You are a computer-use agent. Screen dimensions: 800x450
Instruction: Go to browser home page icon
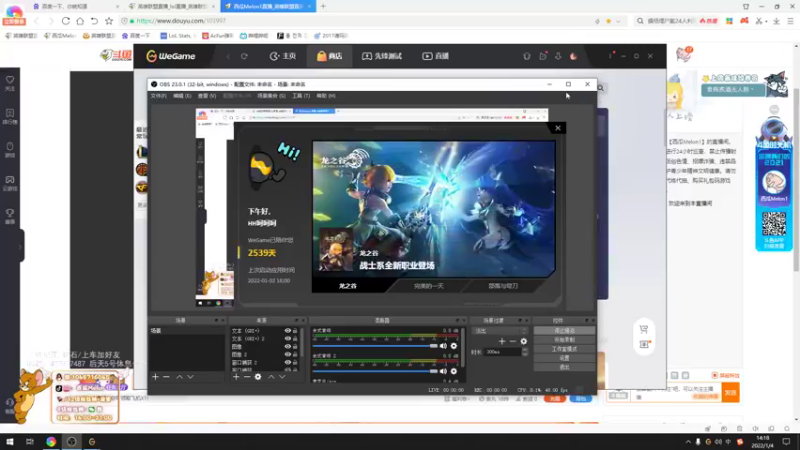coord(80,21)
